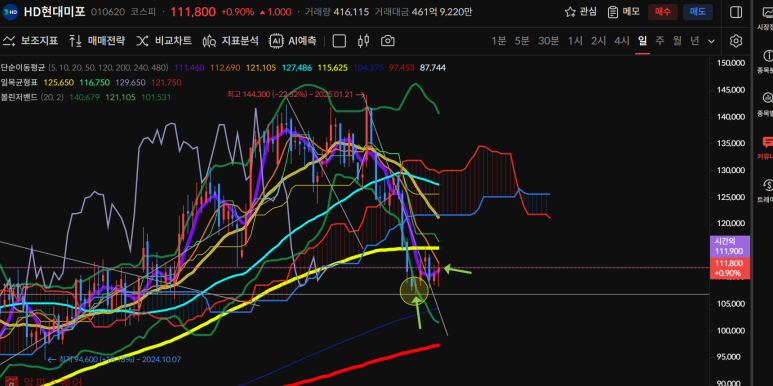
Task: Click Bollinger lower value 101,531
Action: 156,97
